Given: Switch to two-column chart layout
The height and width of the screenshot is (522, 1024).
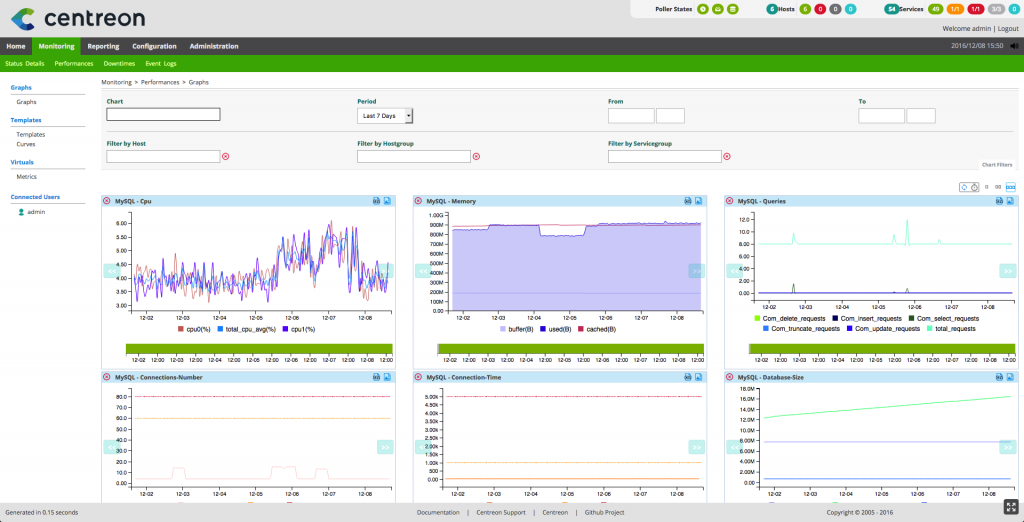Looking at the screenshot, I should pyautogui.click(x=998, y=187).
